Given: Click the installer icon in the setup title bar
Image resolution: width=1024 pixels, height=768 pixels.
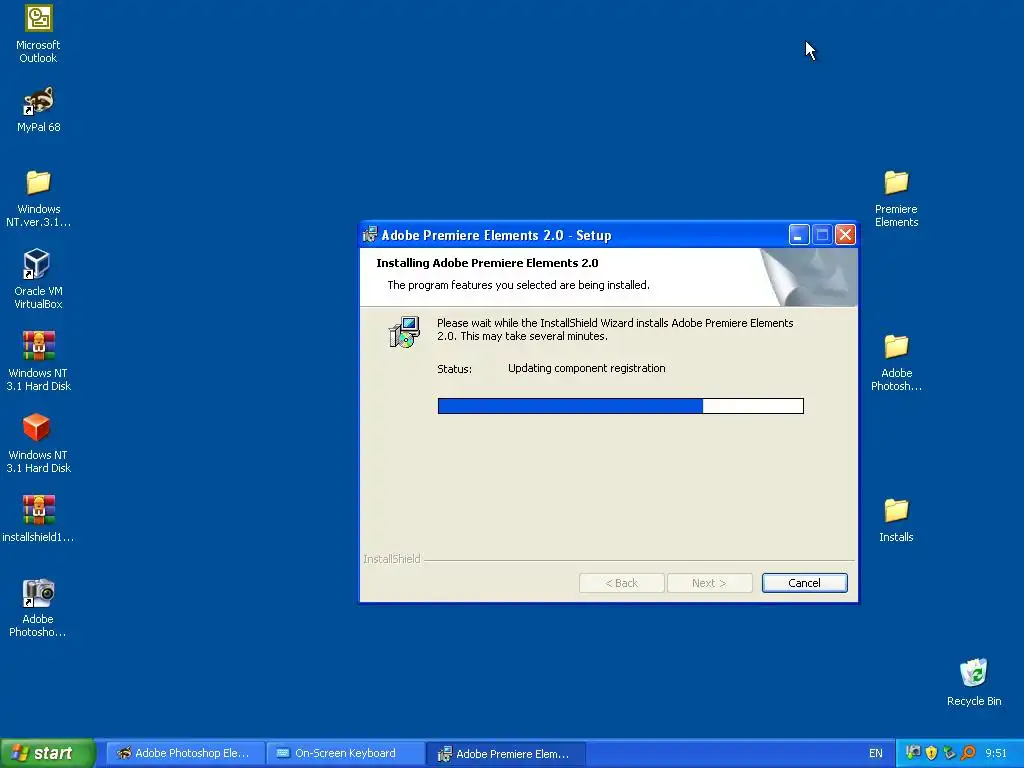Looking at the screenshot, I should (370, 234).
